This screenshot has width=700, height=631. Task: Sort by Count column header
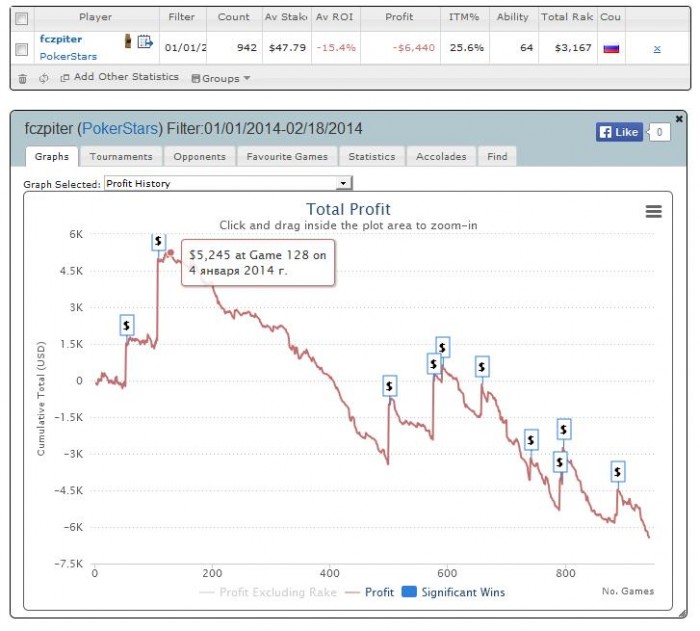pyautogui.click(x=234, y=17)
